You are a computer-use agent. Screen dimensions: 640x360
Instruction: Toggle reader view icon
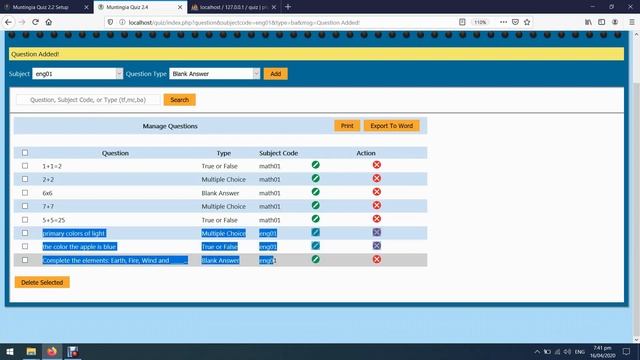(x=462, y=22)
